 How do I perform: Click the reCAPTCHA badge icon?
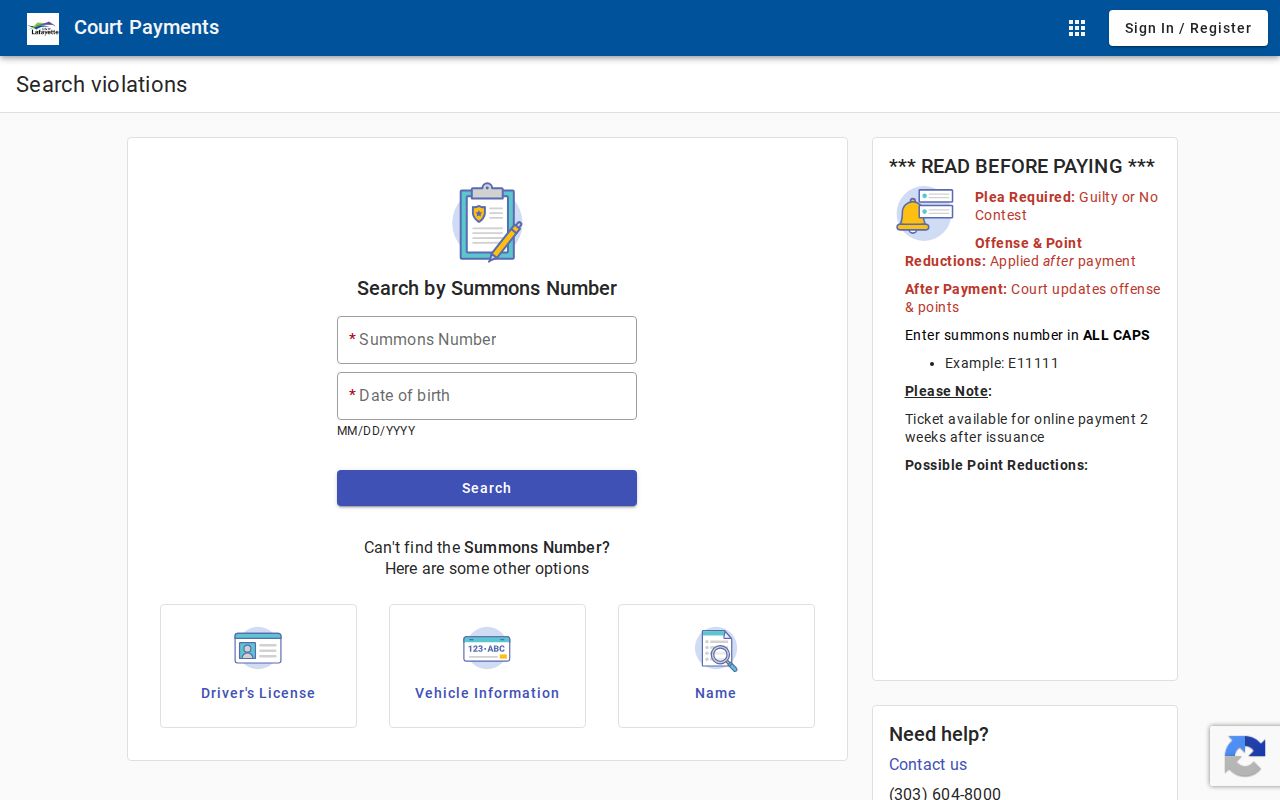click(x=1244, y=756)
